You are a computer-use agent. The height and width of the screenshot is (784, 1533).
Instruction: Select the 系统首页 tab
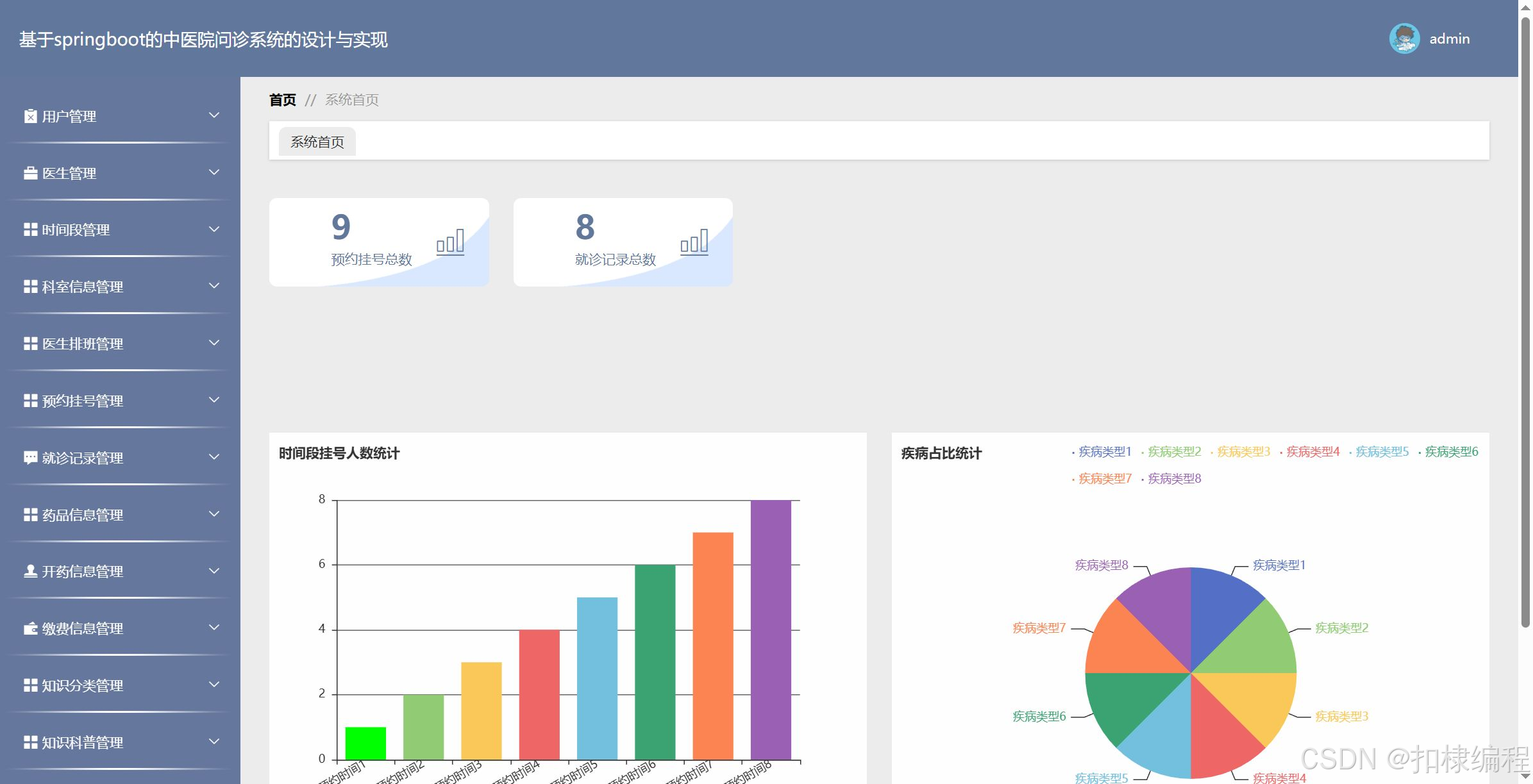point(317,142)
